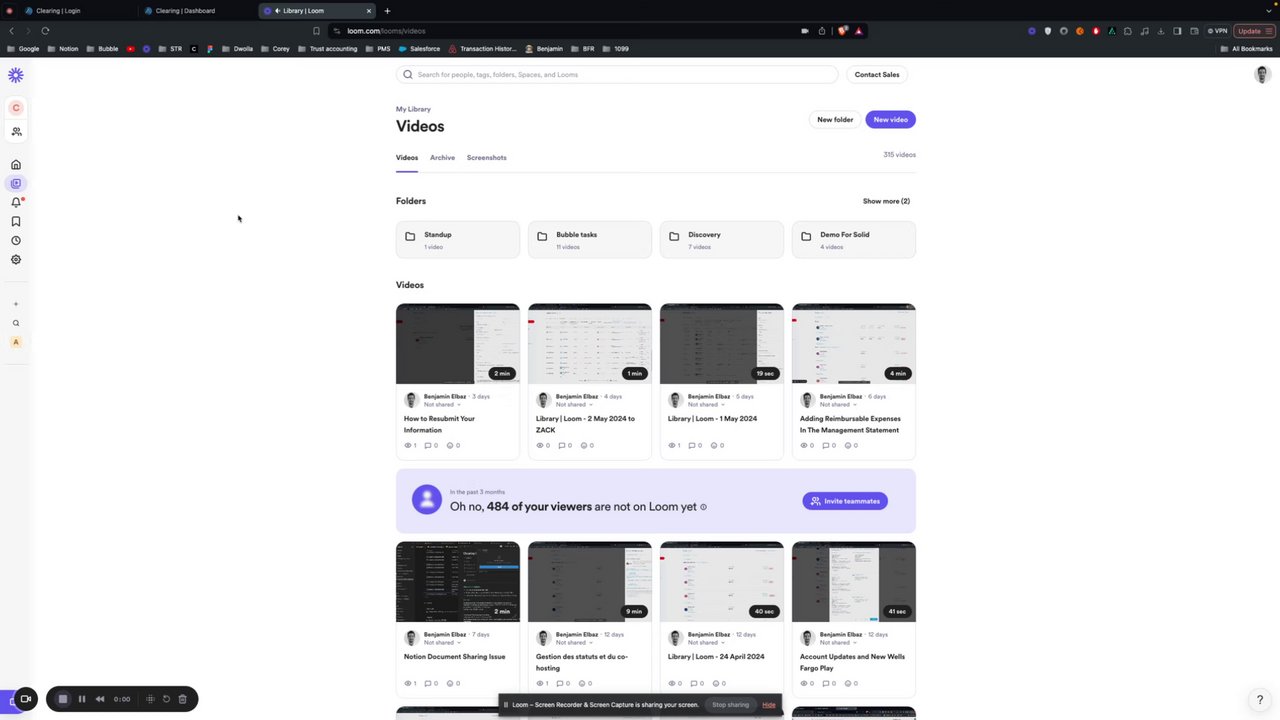Open Loom home from sidebar

point(16,165)
